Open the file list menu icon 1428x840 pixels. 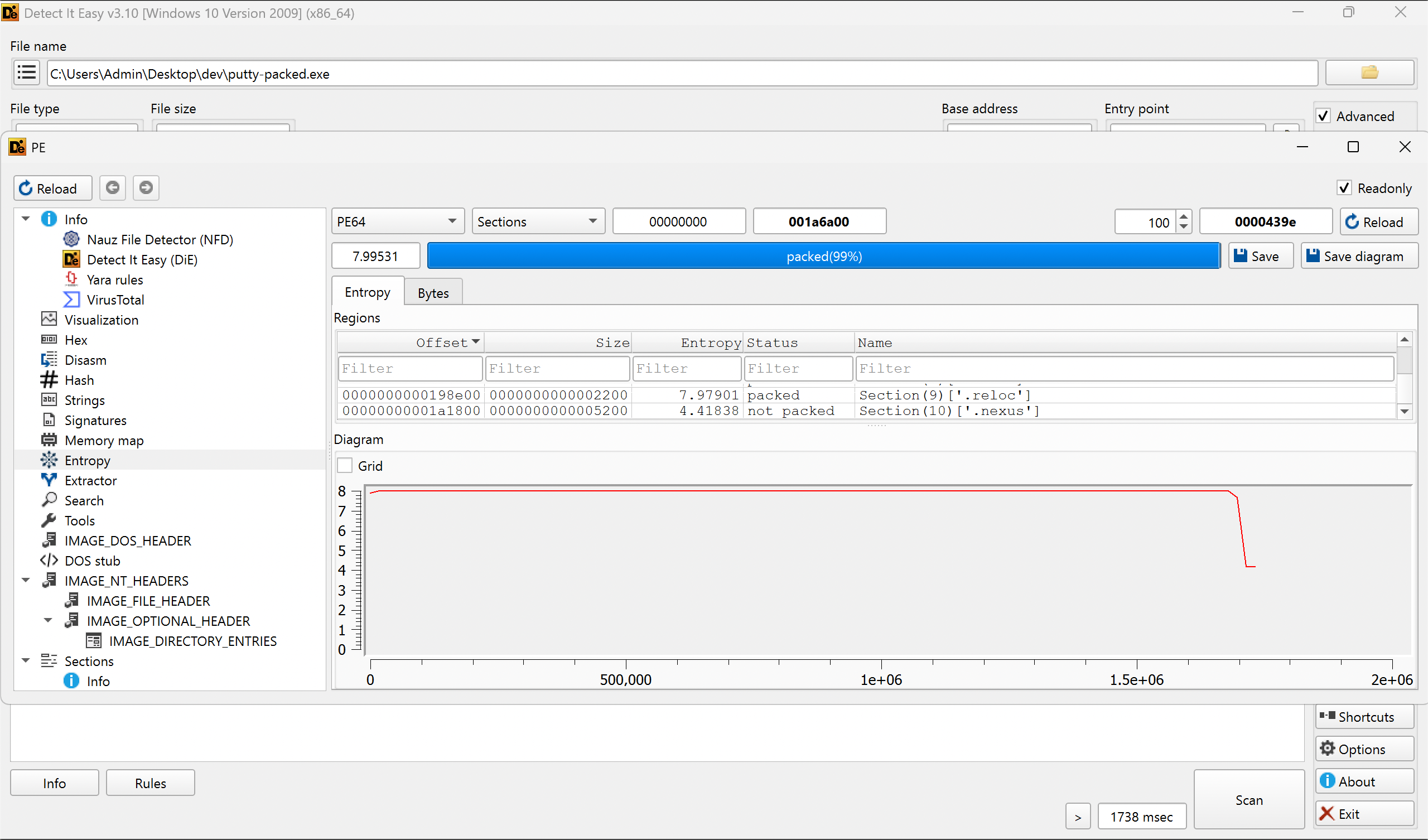tap(26, 73)
